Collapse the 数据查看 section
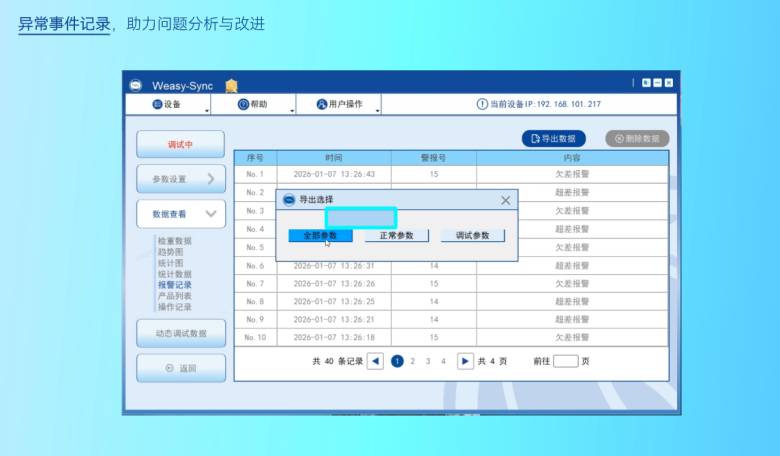Viewport: 780px width, 456px height. (180, 214)
